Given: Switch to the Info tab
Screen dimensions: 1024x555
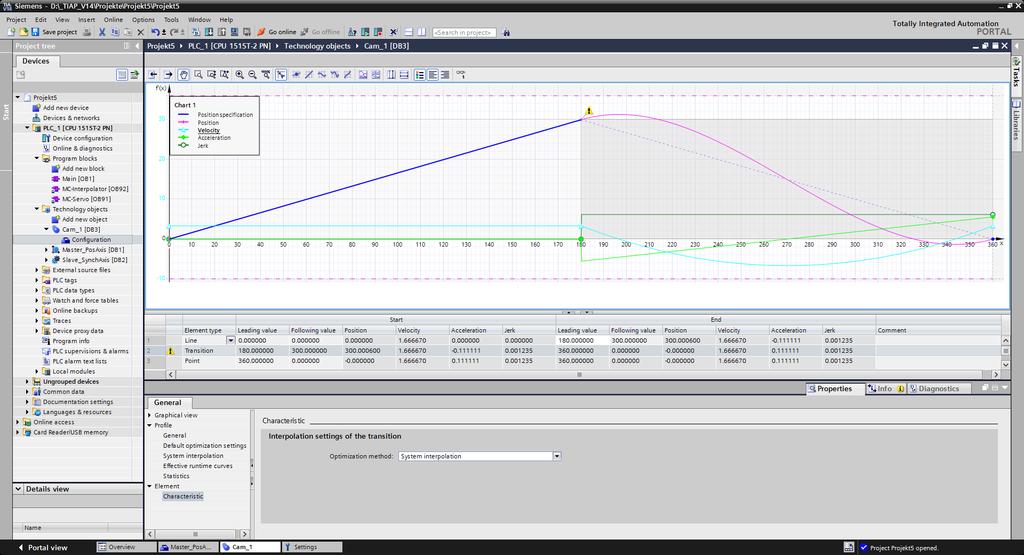Looking at the screenshot, I should 885,388.
